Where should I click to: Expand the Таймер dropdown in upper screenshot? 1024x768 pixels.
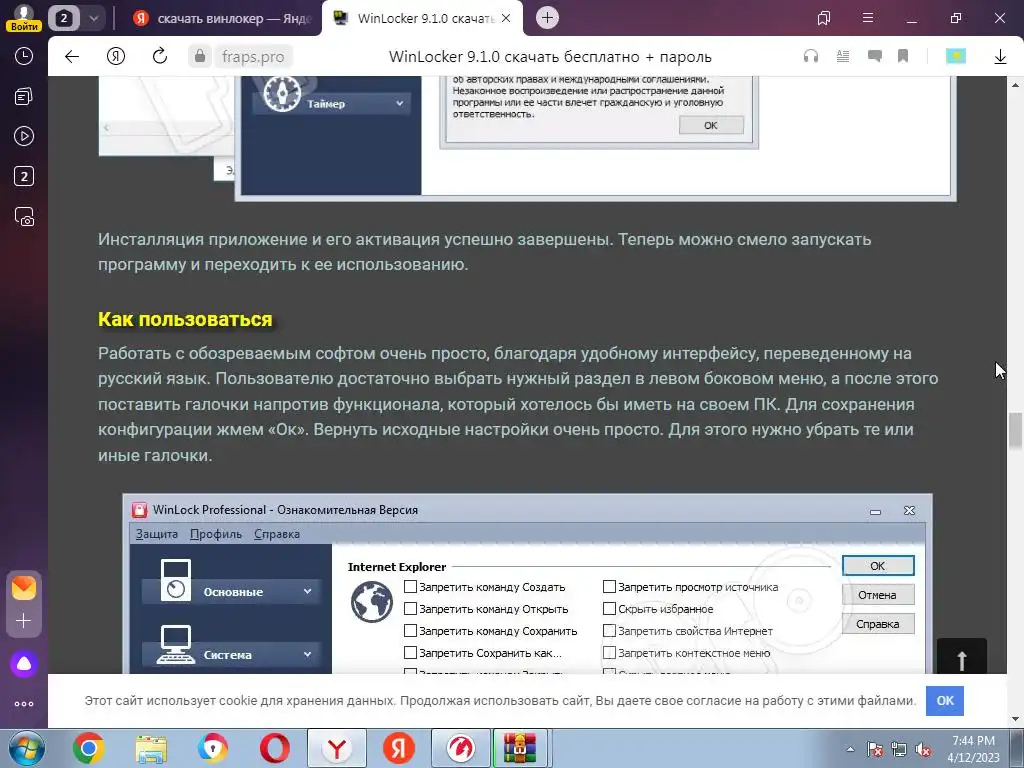coord(399,103)
